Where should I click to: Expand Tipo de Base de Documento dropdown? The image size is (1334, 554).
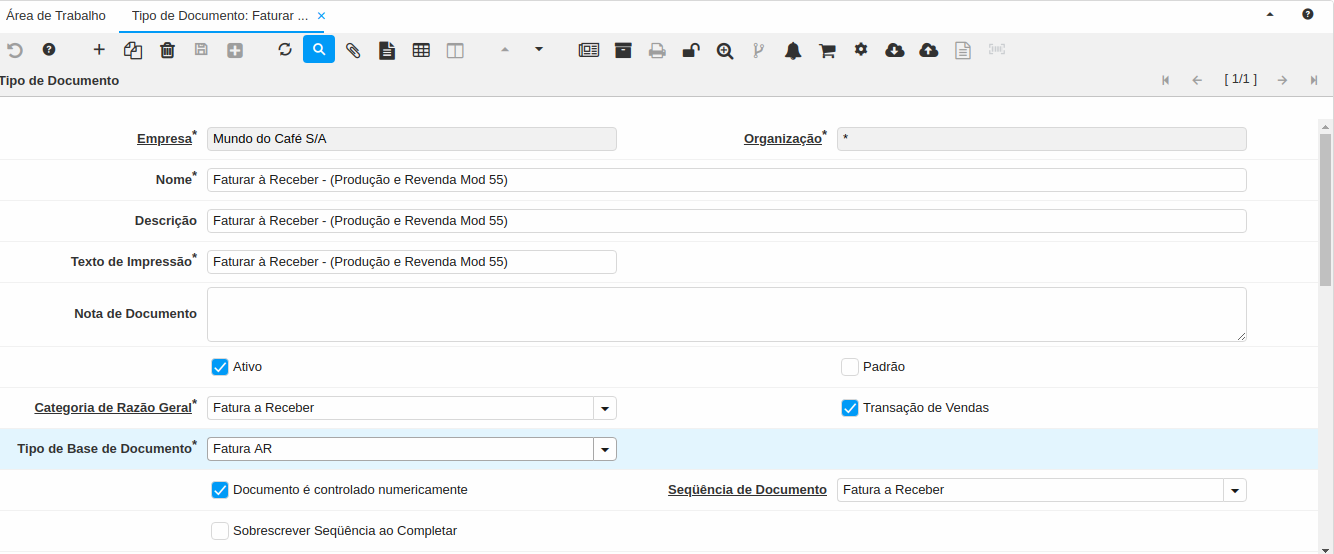(x=605, y=449)
